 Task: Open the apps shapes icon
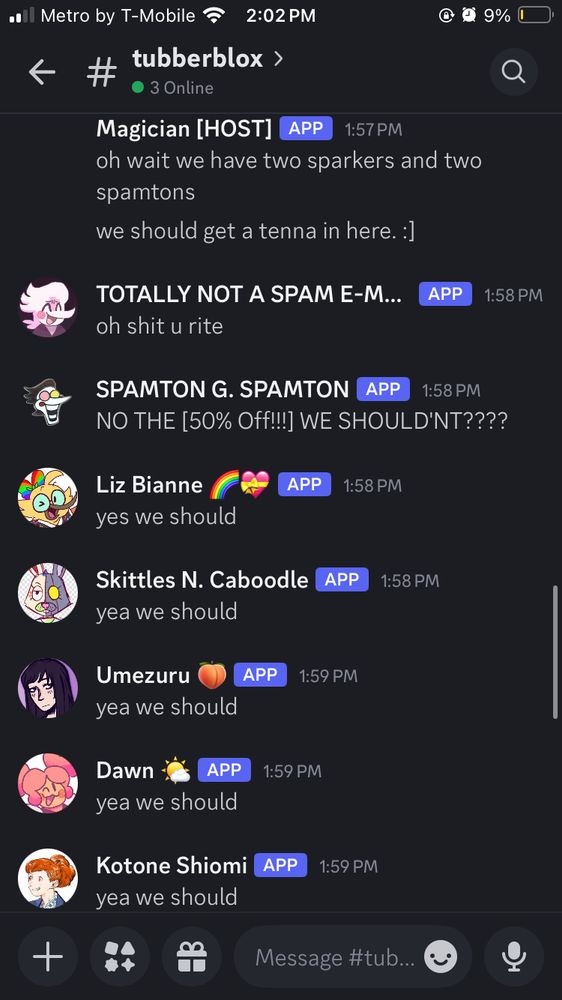120,957
